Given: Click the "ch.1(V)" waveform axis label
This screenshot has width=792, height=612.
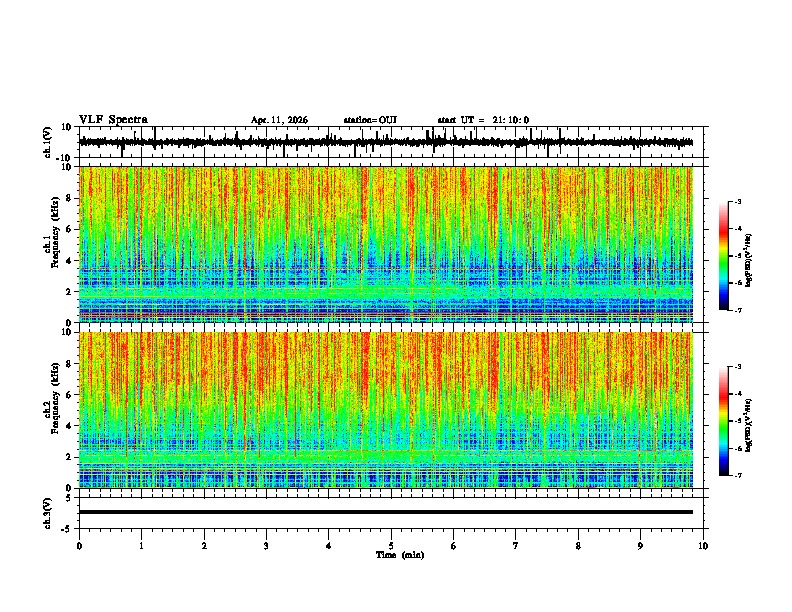Looking at the screenshot, I should (48, 142).
